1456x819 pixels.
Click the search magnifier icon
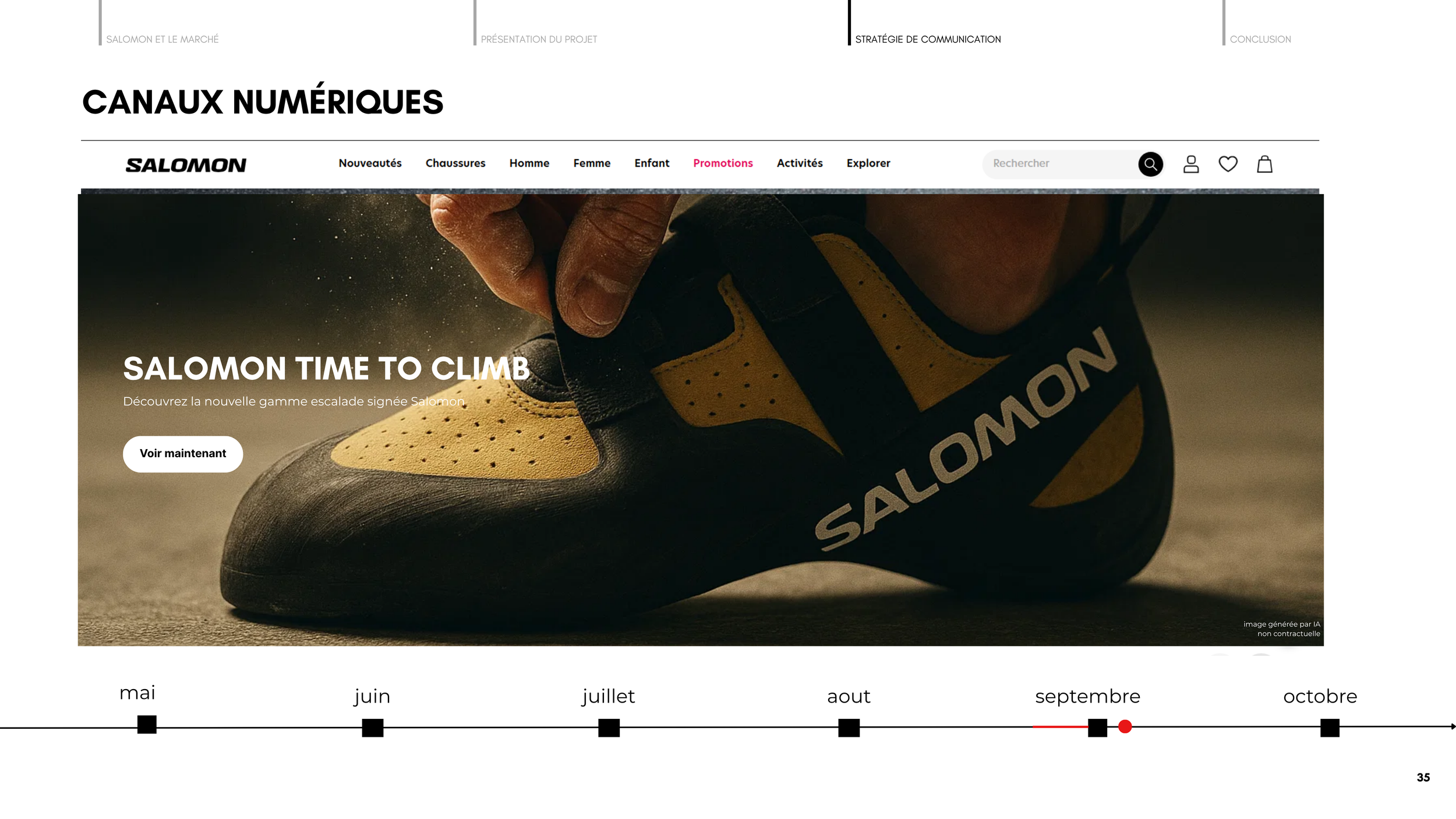click(1150, 164)
